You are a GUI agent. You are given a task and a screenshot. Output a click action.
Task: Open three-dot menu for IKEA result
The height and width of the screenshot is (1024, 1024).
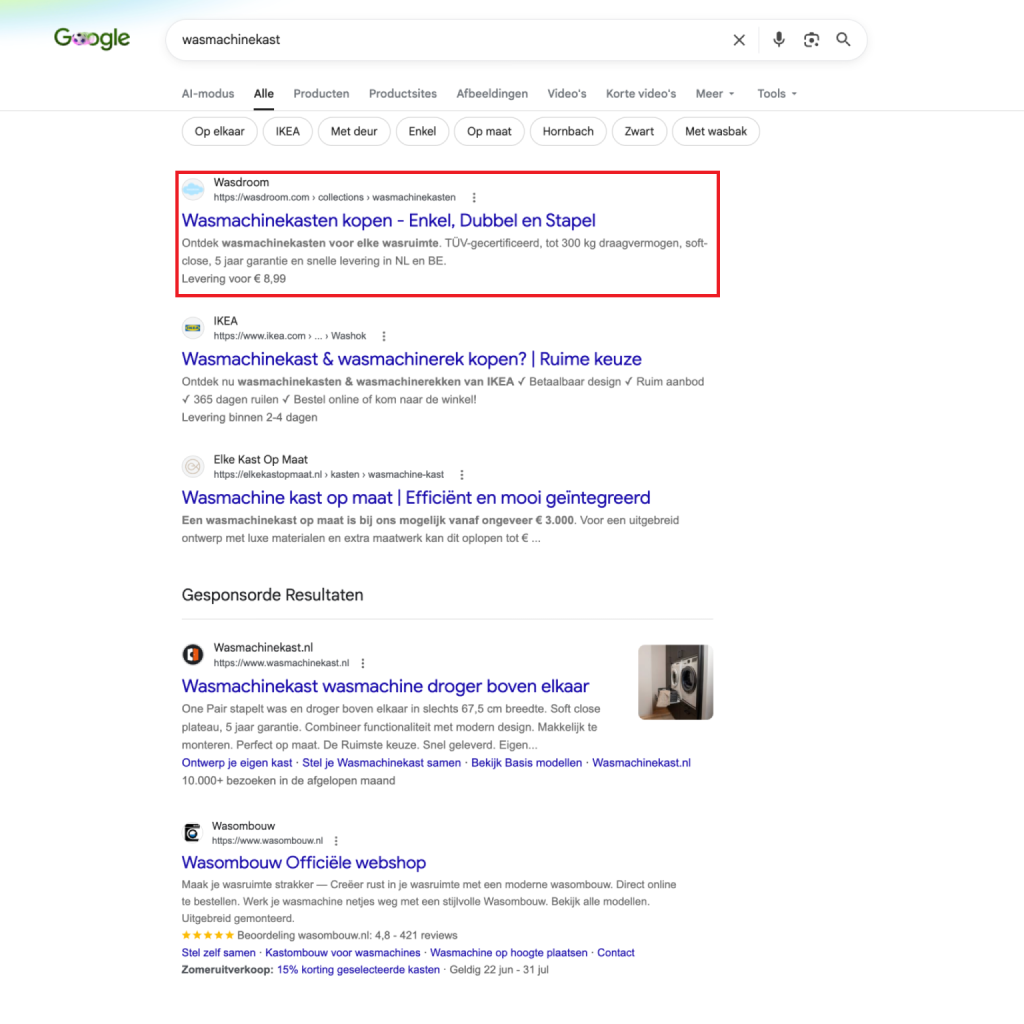pos(384,336)
